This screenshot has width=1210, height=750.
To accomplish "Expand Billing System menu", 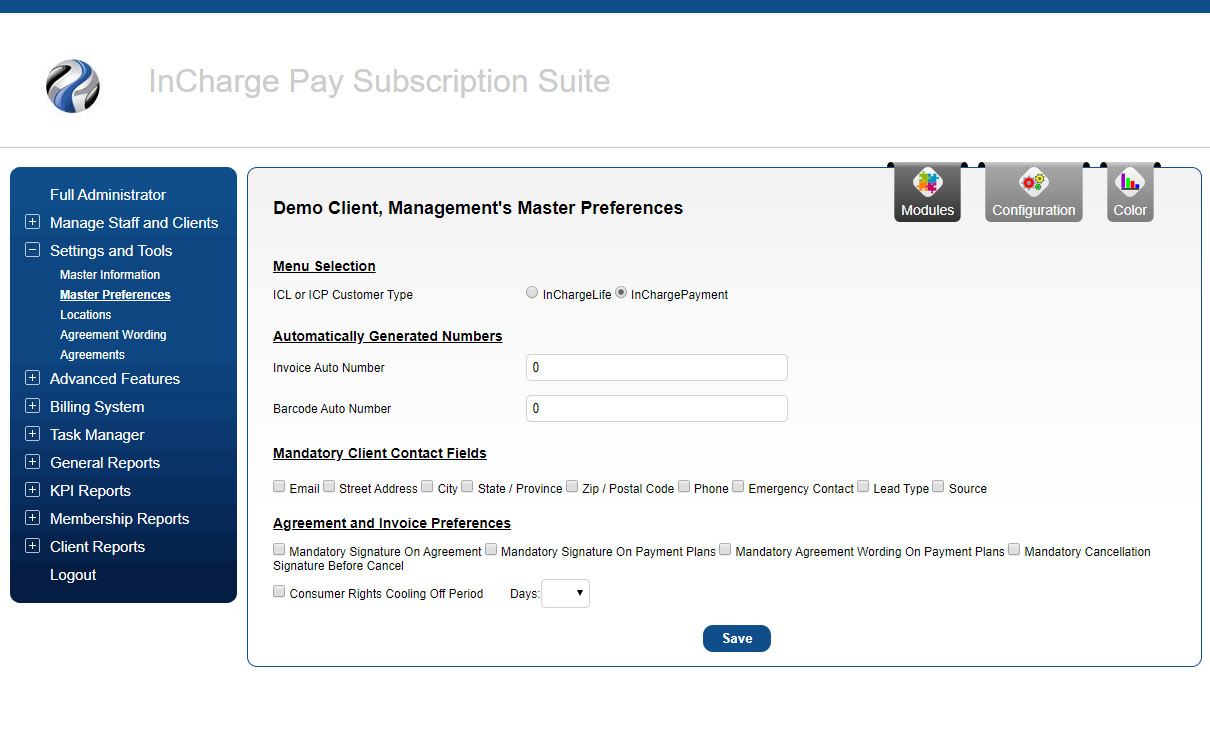I will 32,406.
